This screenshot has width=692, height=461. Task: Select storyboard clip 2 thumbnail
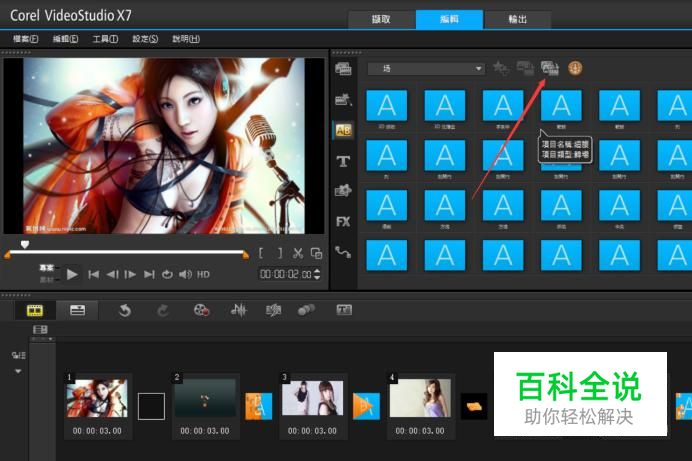(205, 398)
